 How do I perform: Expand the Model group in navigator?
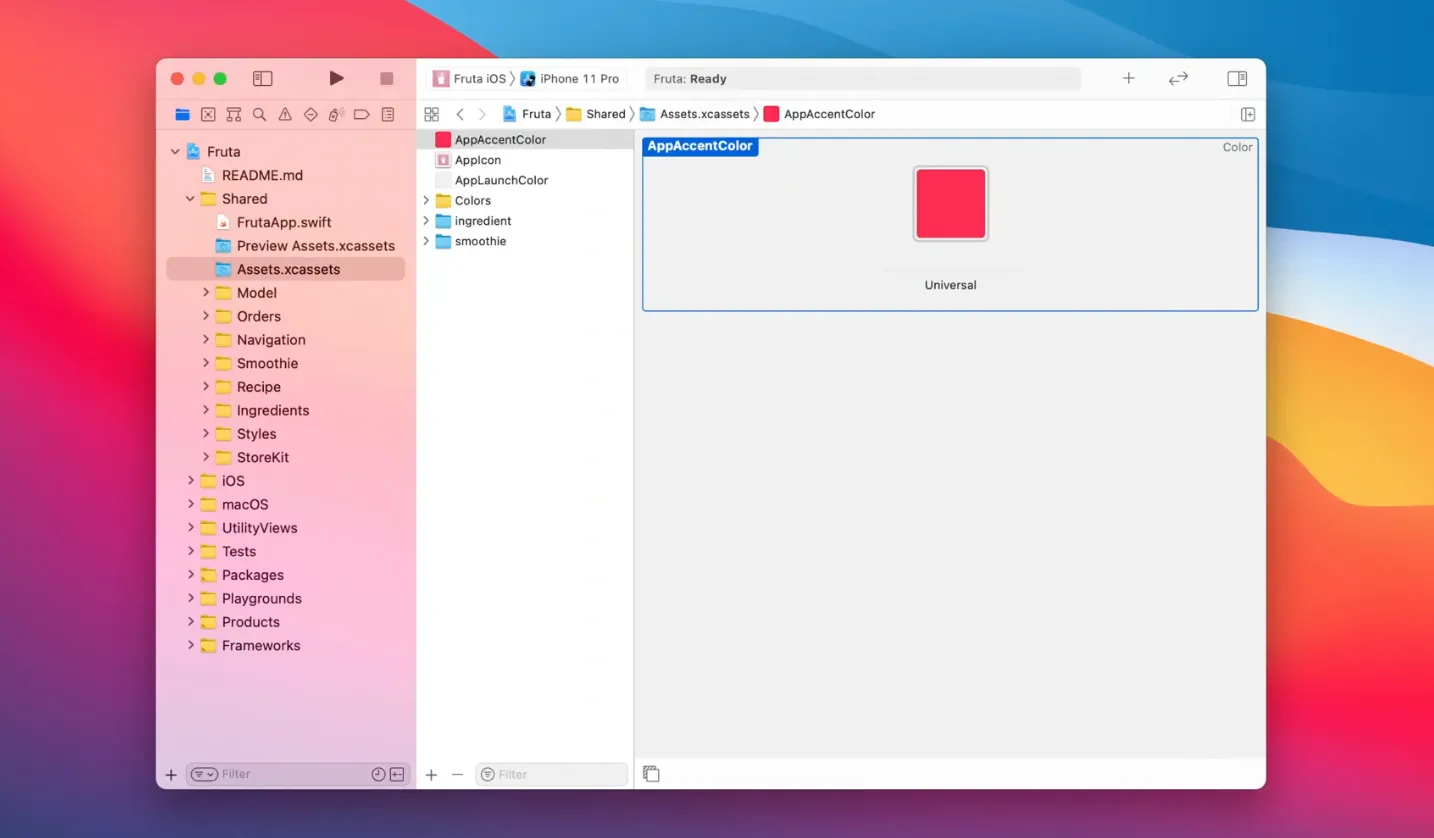[206, 293]
